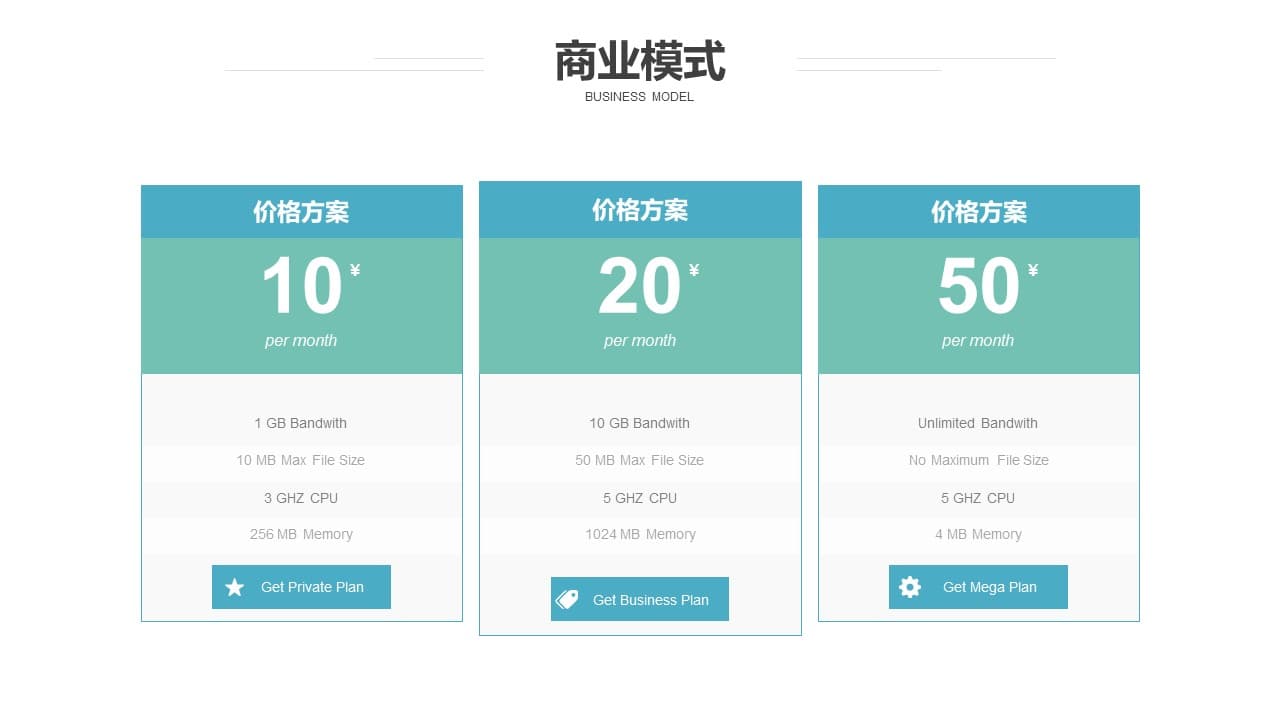Select the large 10 price number
Image resolution: width=1280 pixels, height=720 pixels.
(x=301, y=287)
